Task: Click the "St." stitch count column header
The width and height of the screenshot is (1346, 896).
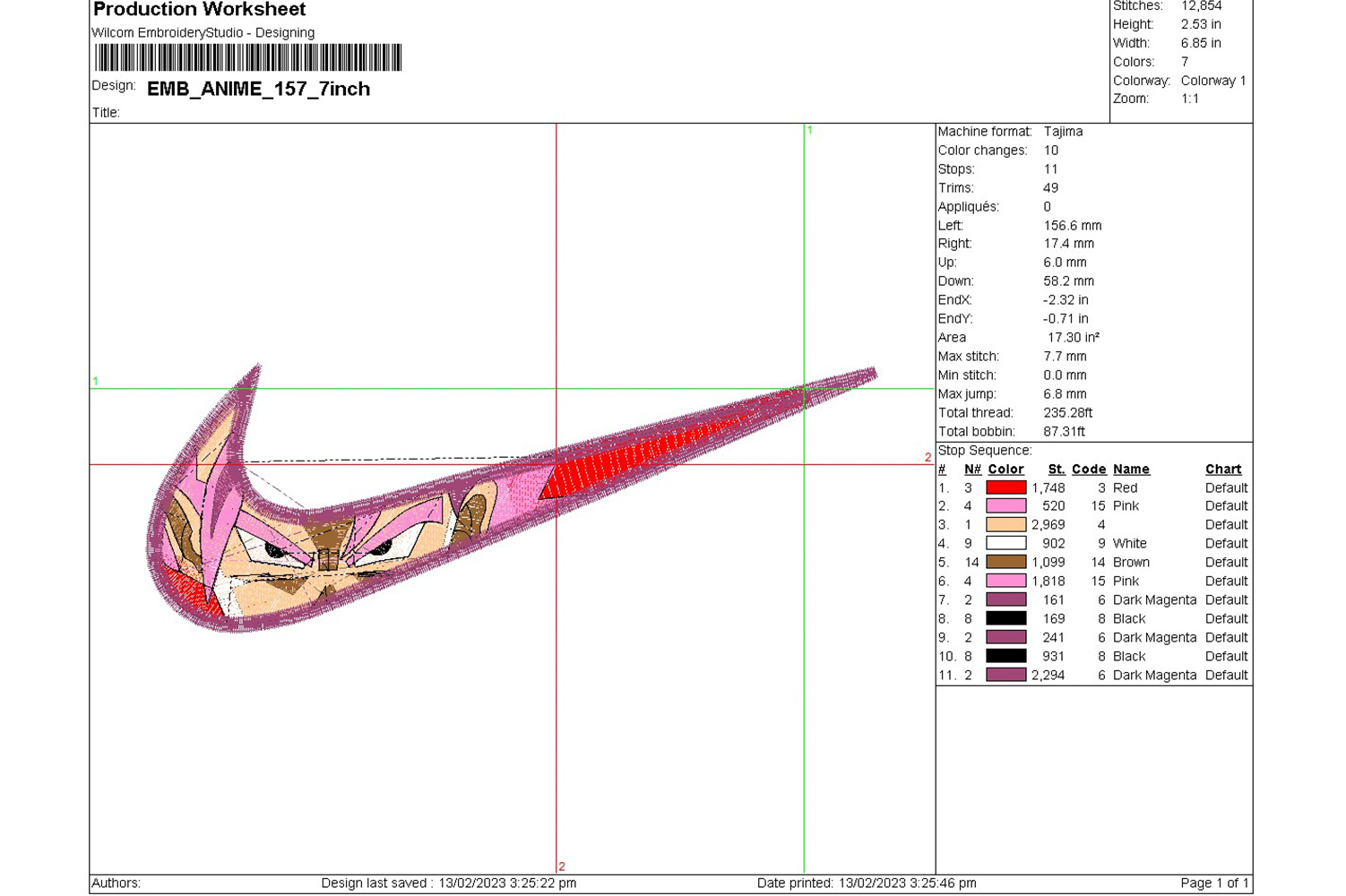Action: point(1056,469)
